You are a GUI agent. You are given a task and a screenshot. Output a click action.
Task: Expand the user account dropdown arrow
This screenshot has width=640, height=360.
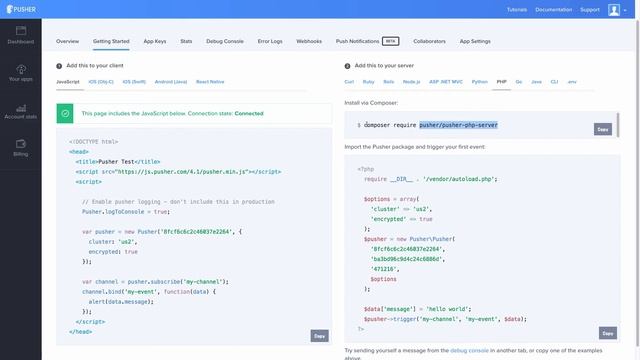tap(625, 10)
